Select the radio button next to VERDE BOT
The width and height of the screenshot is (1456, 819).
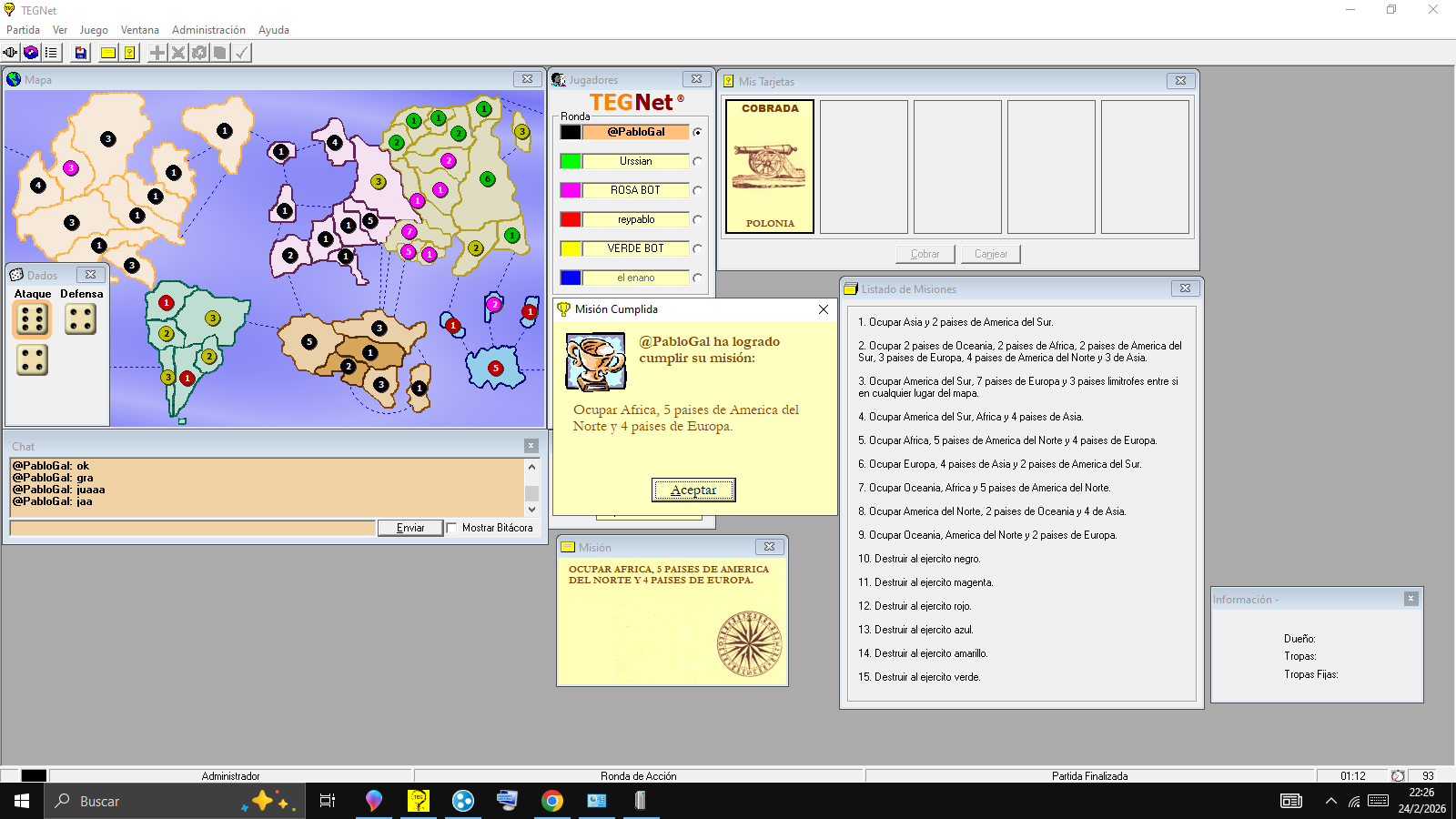(697, 248)
